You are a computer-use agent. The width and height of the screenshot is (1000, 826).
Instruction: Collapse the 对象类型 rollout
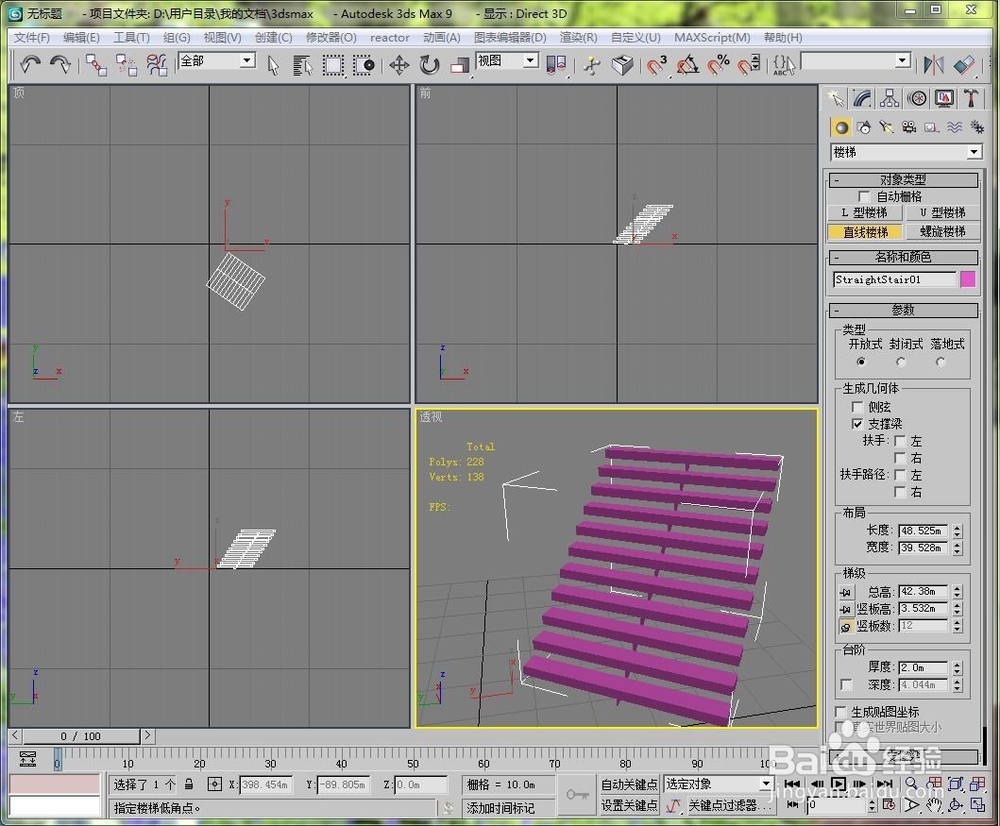(x=903, y=180)
